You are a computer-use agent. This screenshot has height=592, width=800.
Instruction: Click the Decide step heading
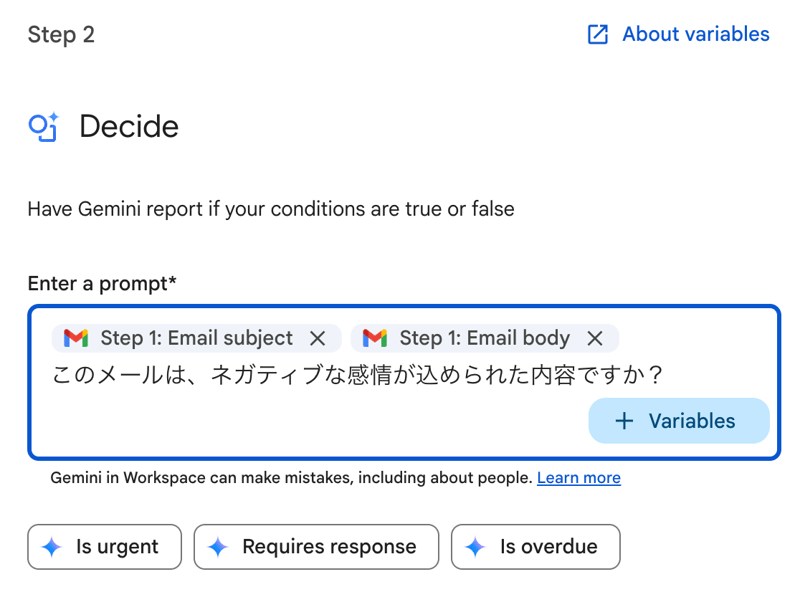click(x=129, y=127)
